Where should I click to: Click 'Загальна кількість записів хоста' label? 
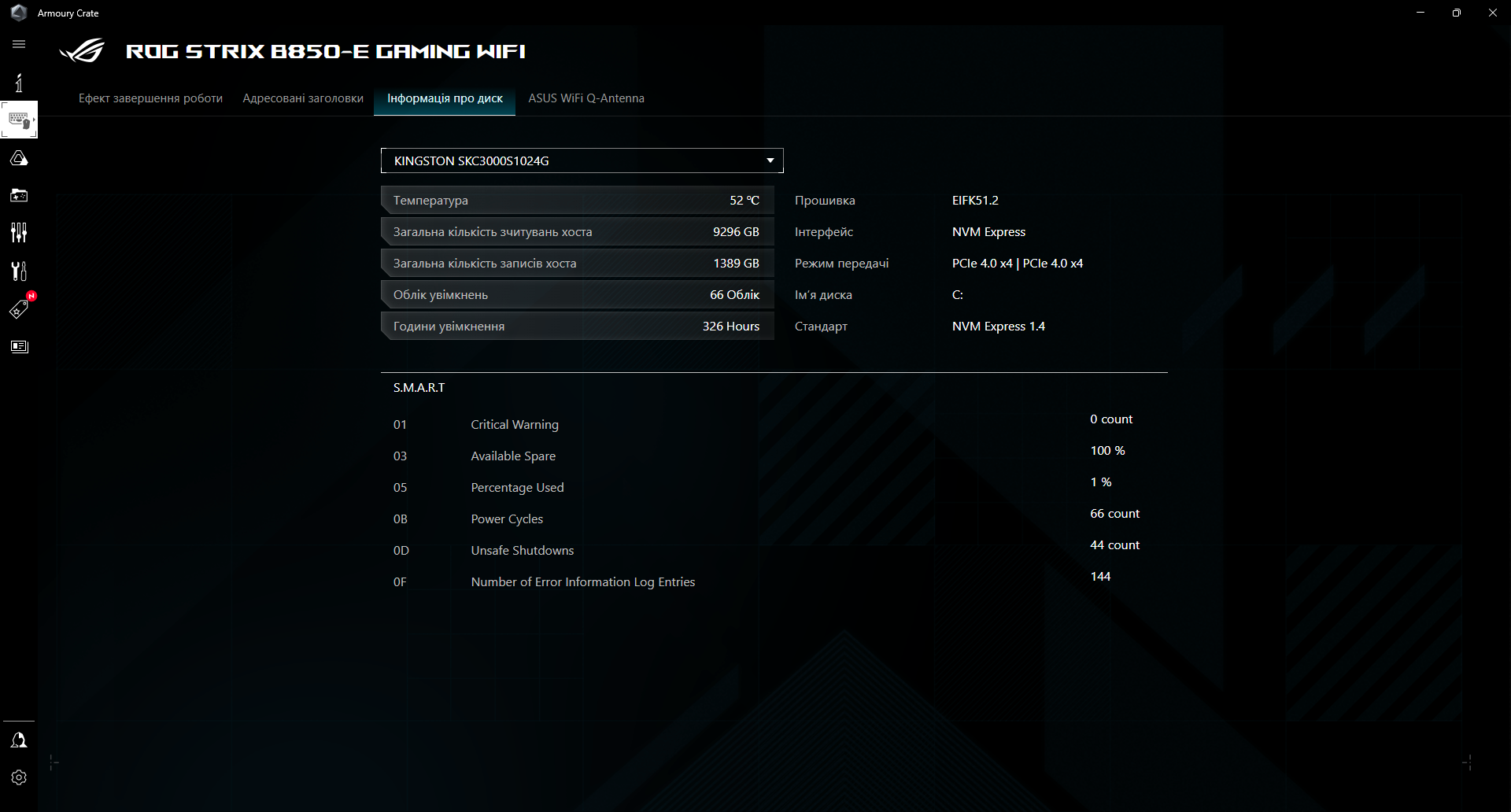[x=485, y=264]
